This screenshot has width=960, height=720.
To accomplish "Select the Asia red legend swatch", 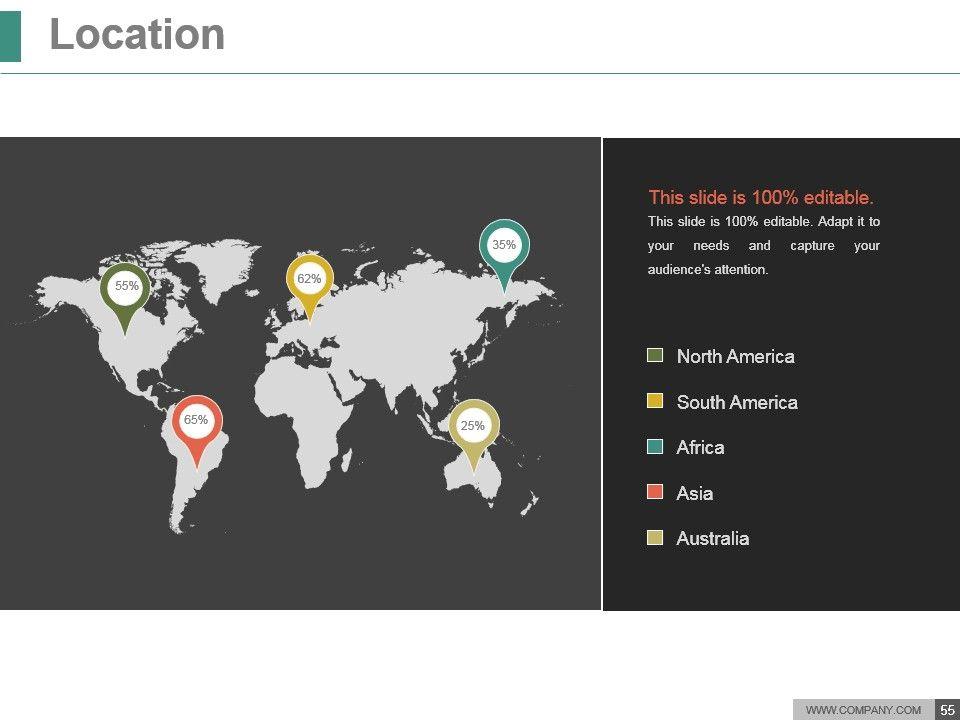I will (x=656, y=492).
